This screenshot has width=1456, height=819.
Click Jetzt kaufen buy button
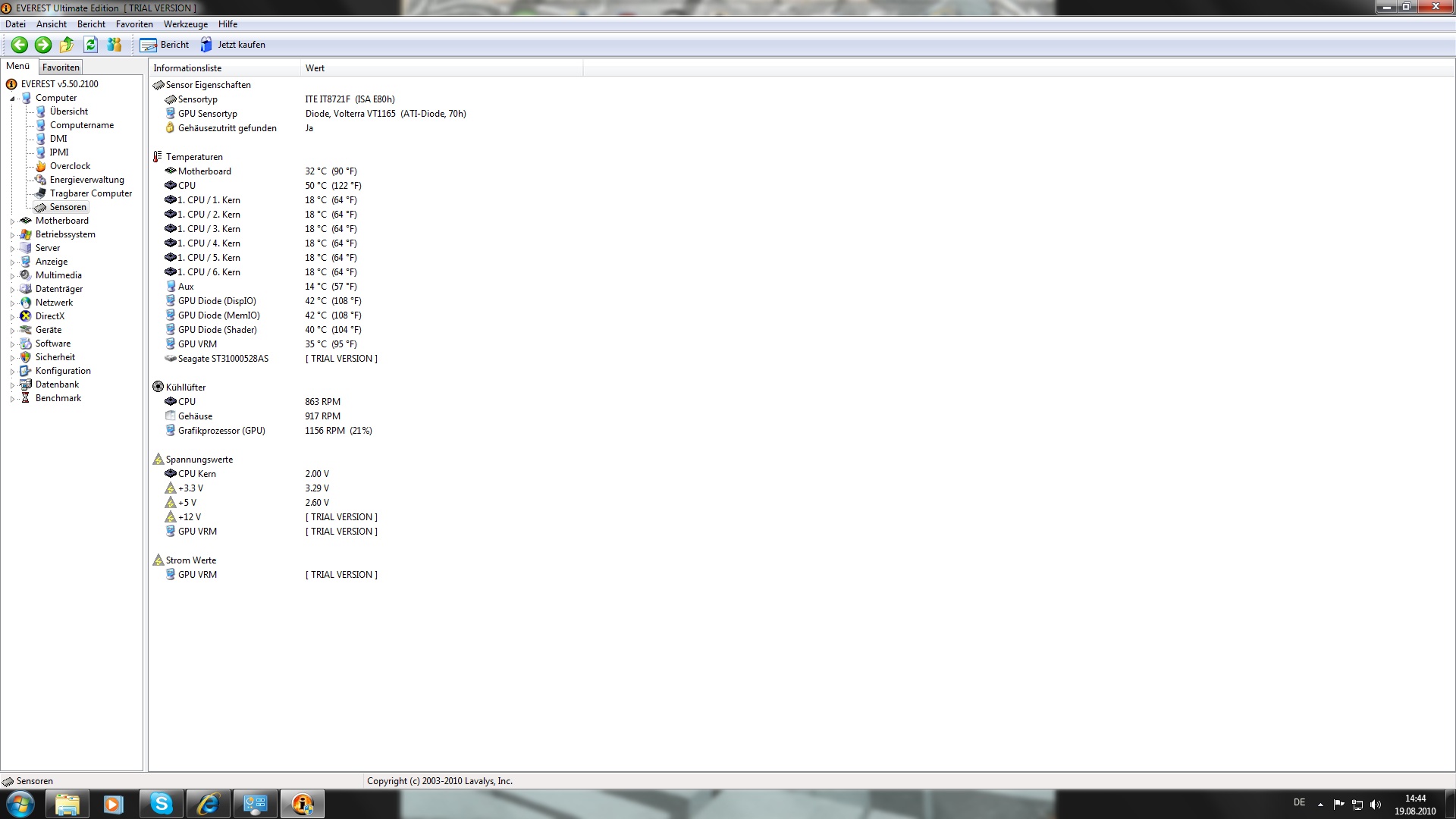click(233, 45)
